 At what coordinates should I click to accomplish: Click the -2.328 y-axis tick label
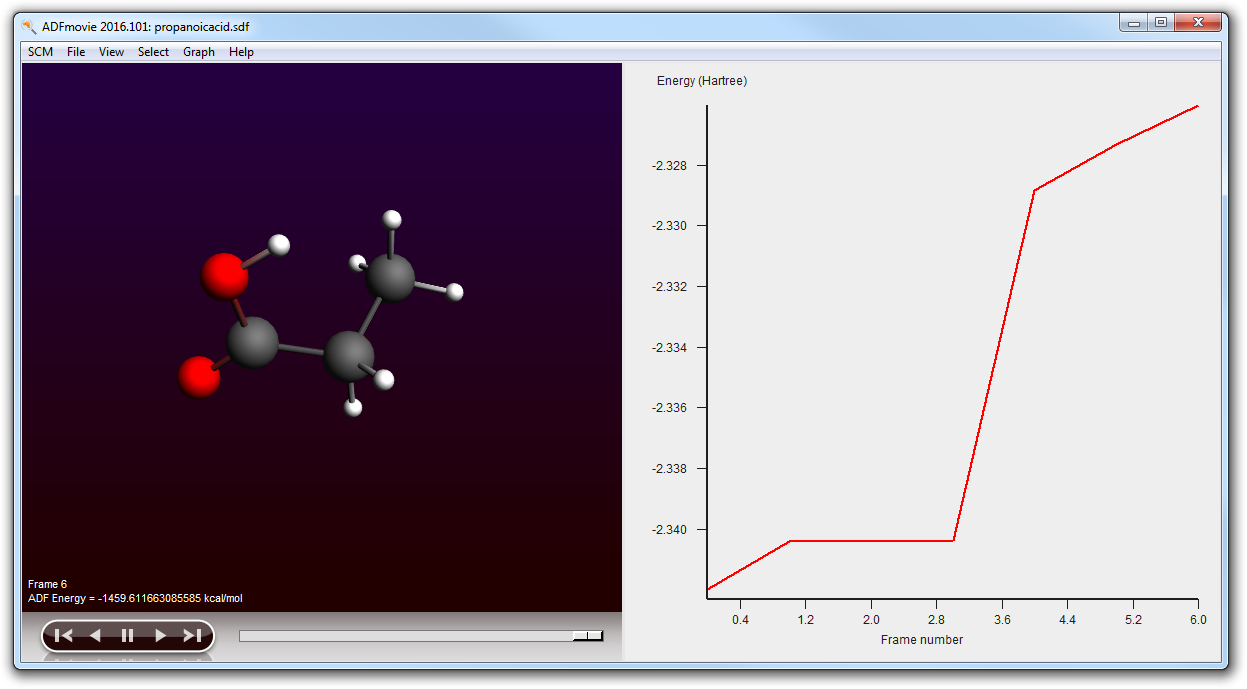[671, 165]
